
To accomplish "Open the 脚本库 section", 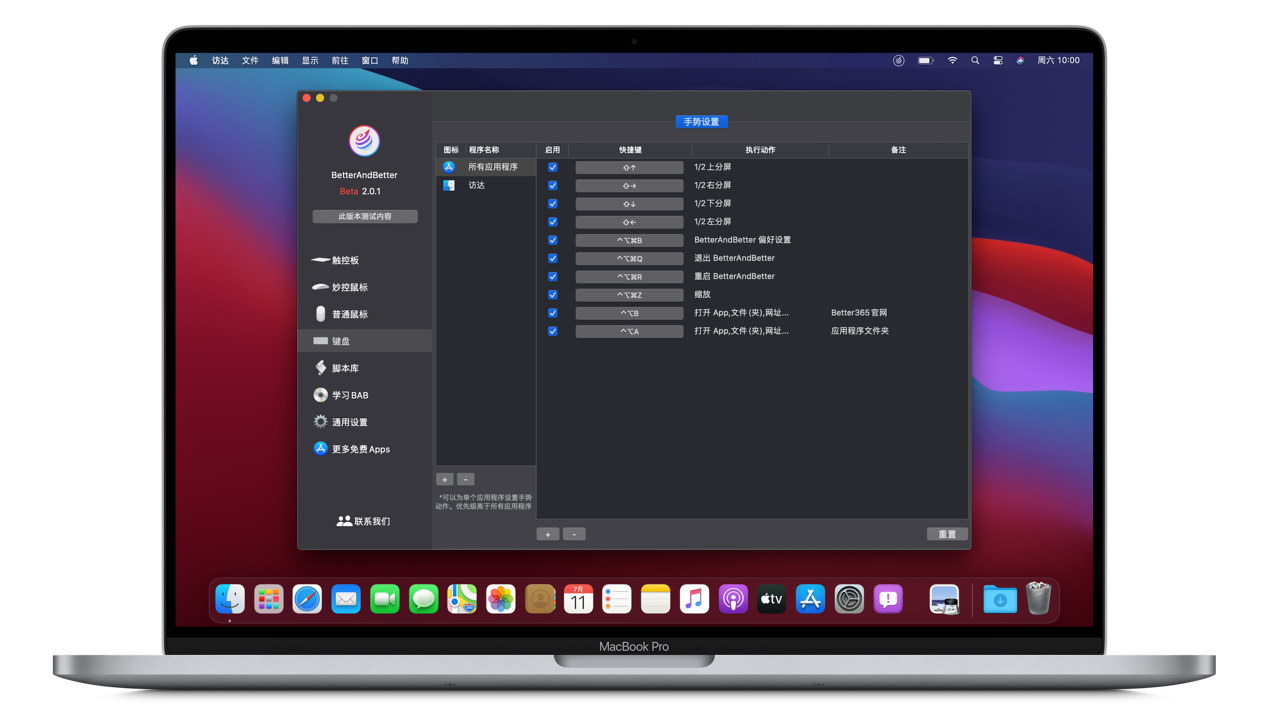I will click(343, 367).
